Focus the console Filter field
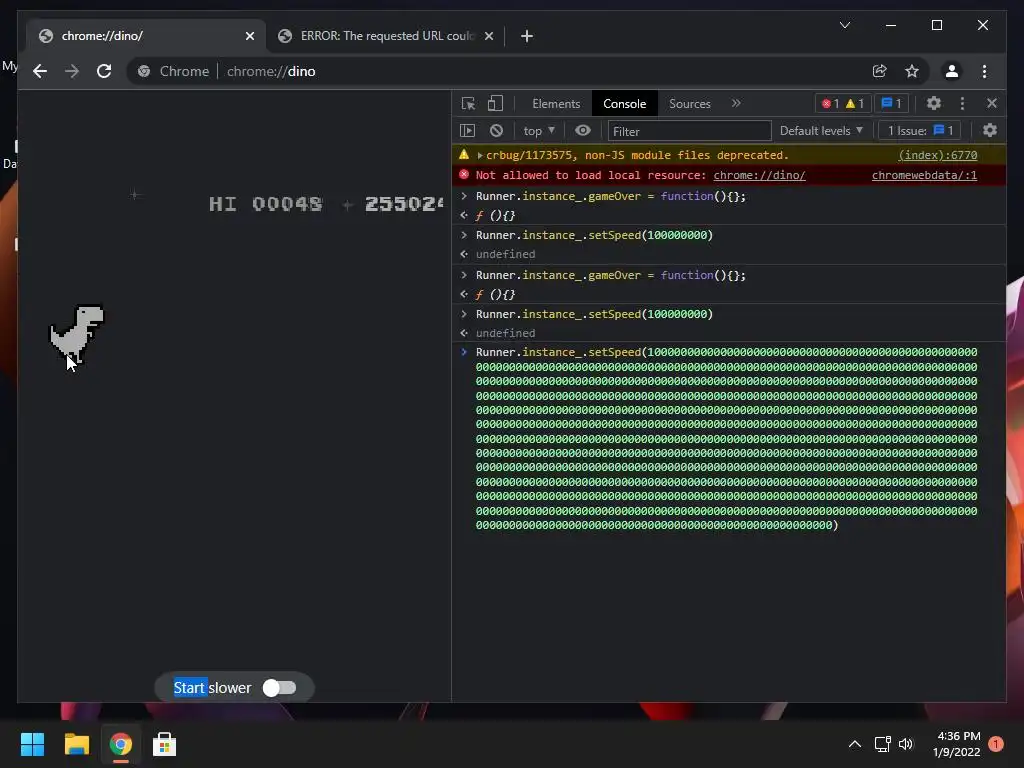 690,131
